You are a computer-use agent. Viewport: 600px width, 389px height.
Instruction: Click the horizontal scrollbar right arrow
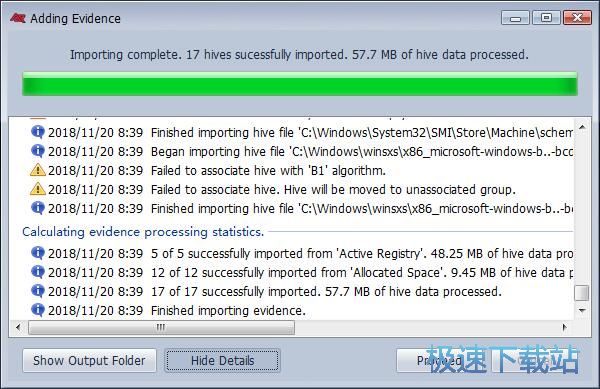(564, 327)
